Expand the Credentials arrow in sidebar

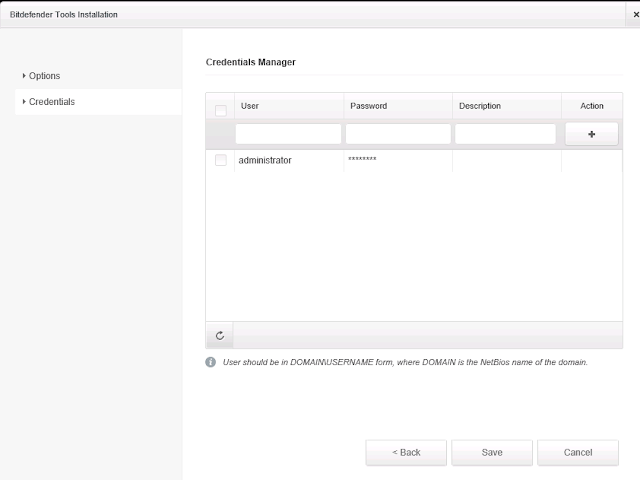(x=24, y=102)
